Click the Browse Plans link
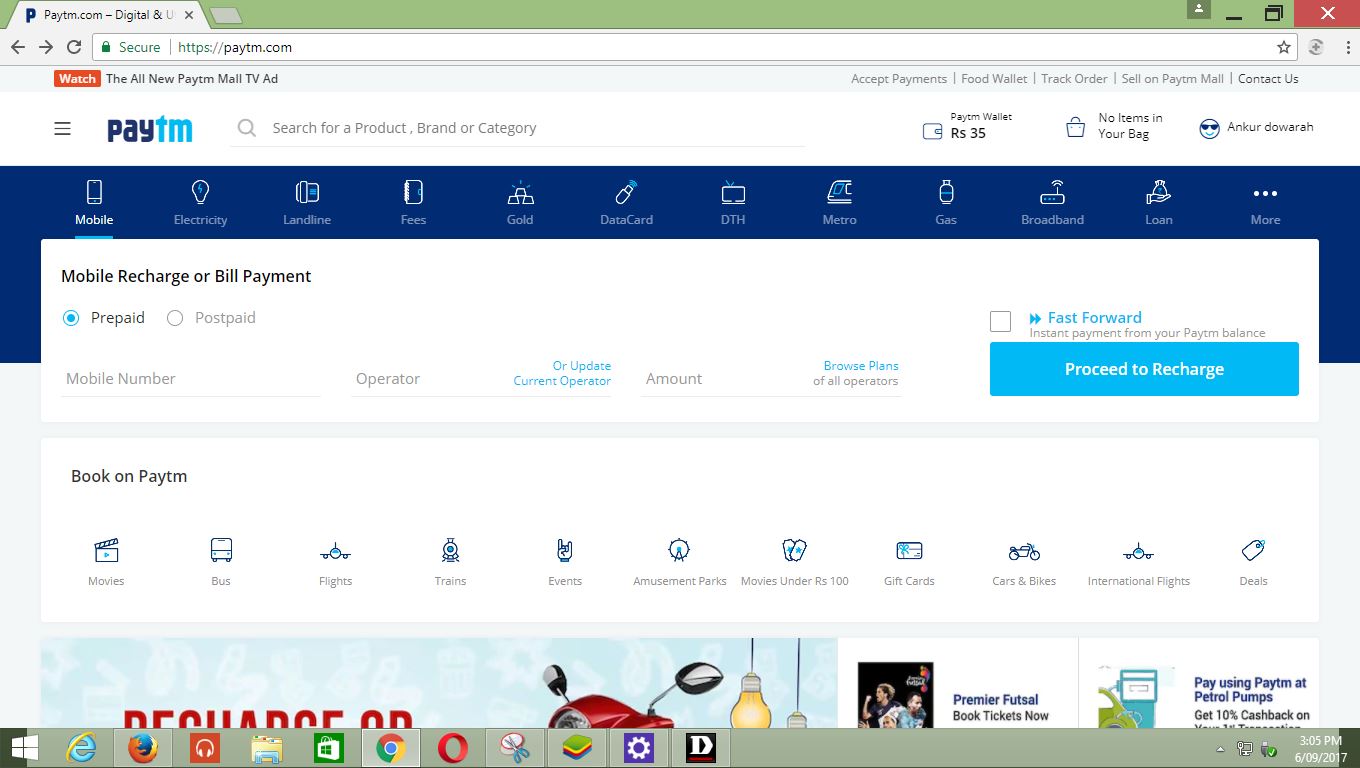Screen dimensions: 1360x768 pos(861,366)
